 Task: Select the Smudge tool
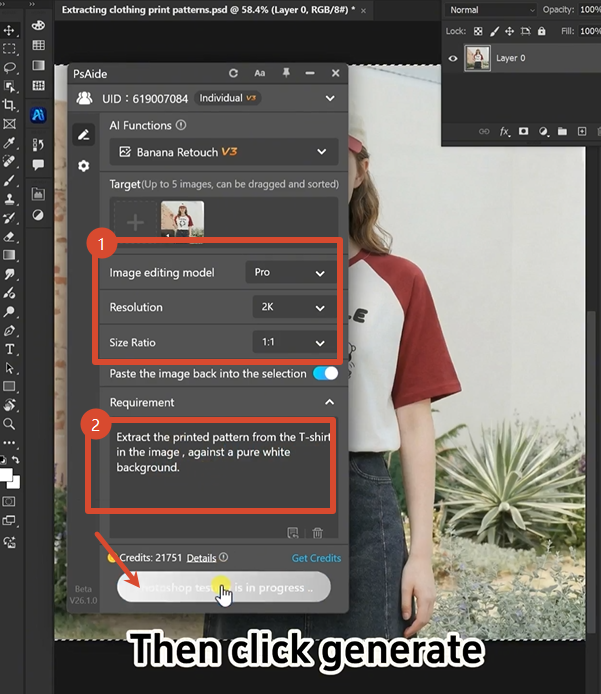[x=9, y=274]
